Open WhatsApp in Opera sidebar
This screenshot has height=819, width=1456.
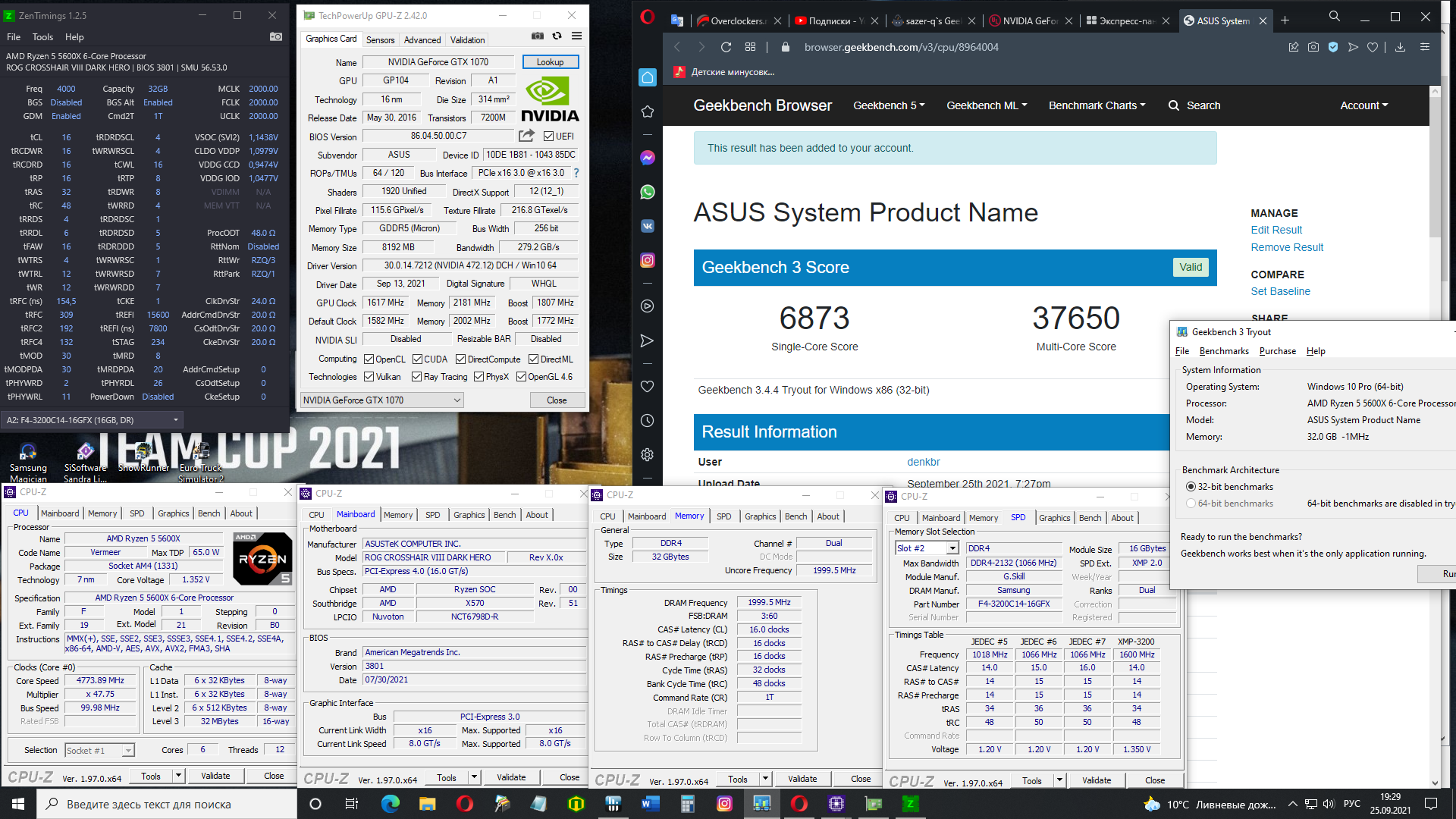[648, 192]
